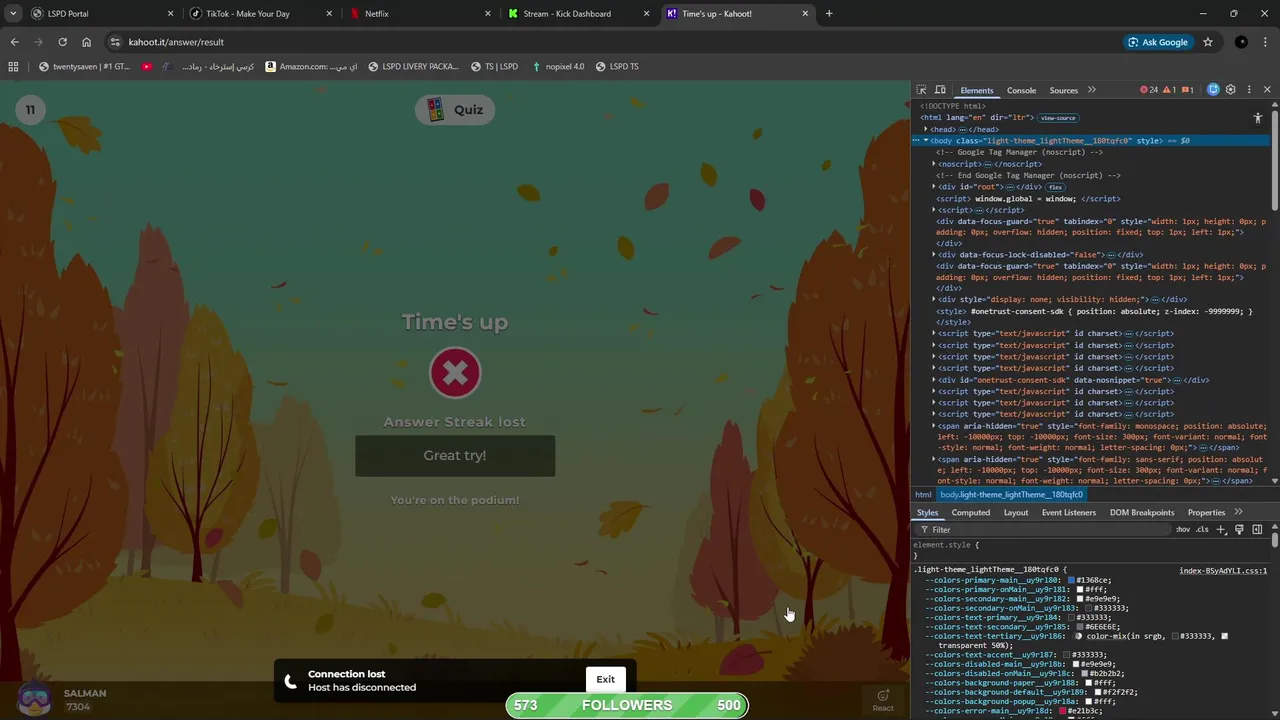
Task: Click the view-source link badge
Action: point(1058,118)
